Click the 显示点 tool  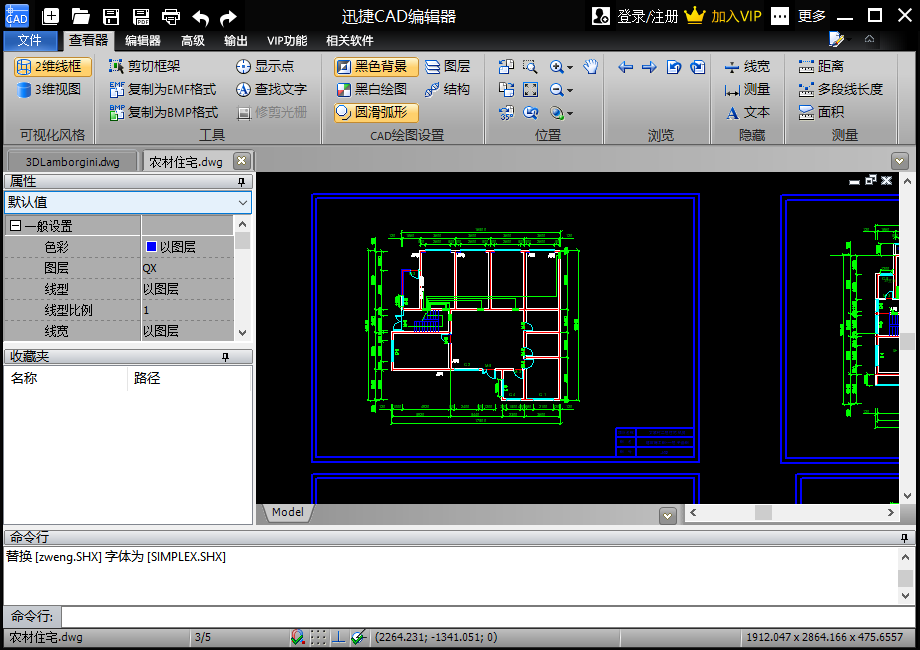(265, 66)
